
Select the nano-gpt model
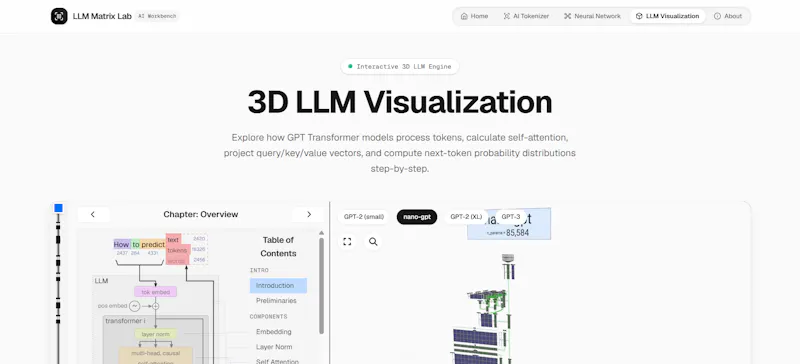point(417,217)
